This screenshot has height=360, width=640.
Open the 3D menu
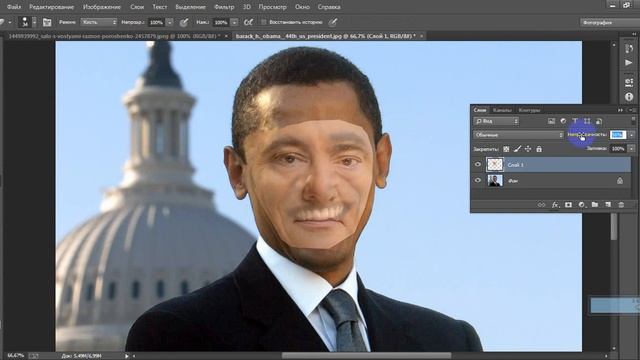[x=247, y=7]
